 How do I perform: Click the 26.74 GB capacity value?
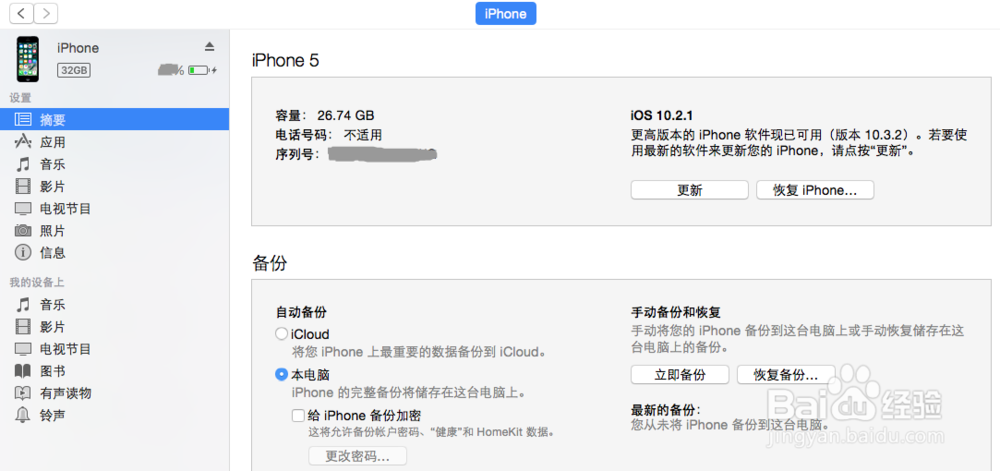(x=346, y=115)
